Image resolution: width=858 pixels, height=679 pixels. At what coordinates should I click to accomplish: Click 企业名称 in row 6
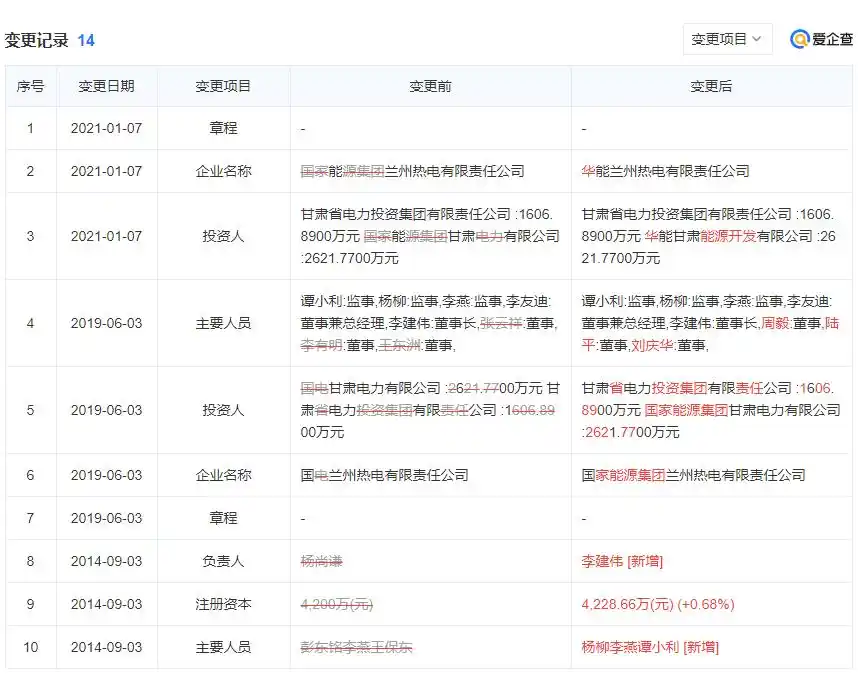pos(223,475)
